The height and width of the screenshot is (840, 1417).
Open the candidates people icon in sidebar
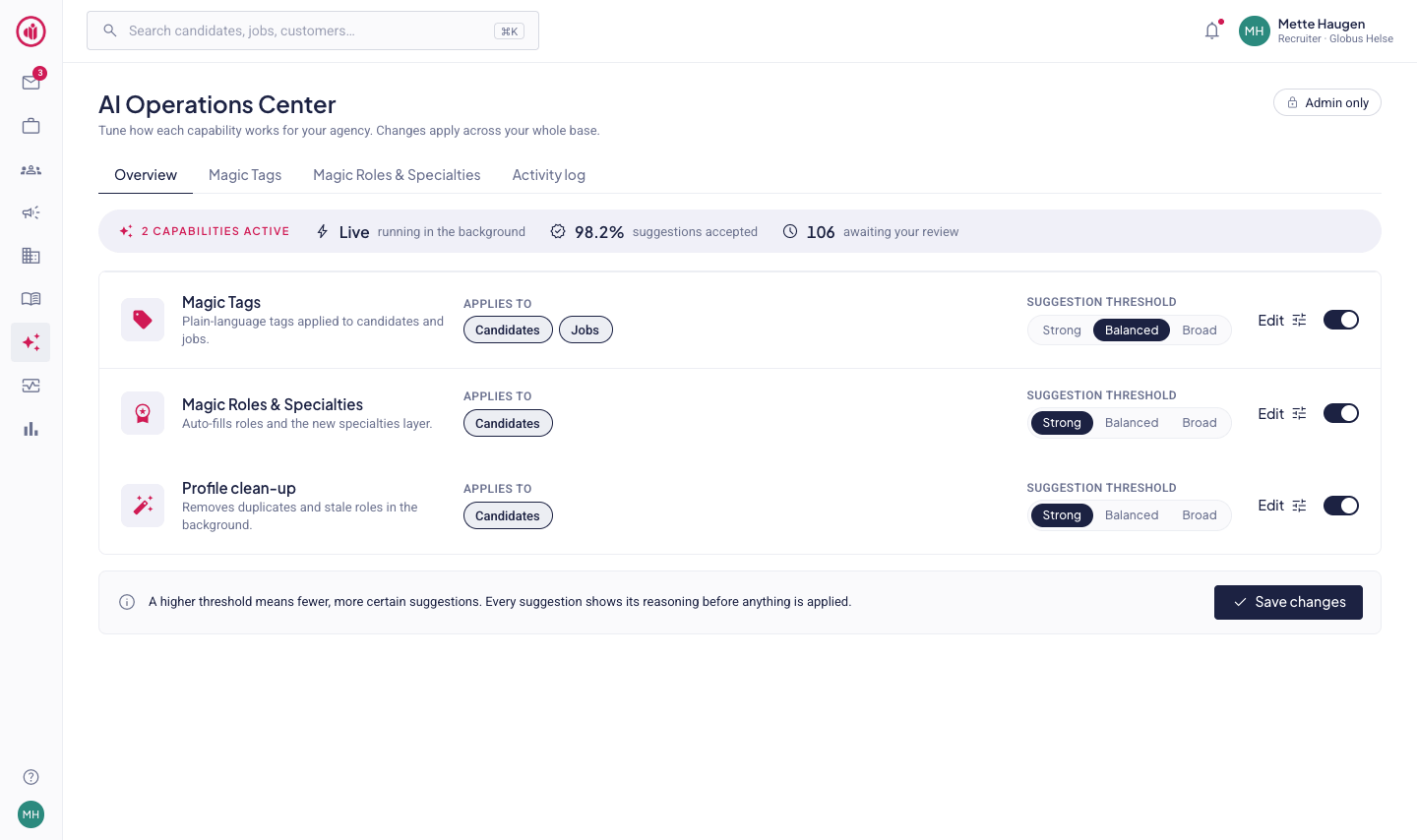31,169
